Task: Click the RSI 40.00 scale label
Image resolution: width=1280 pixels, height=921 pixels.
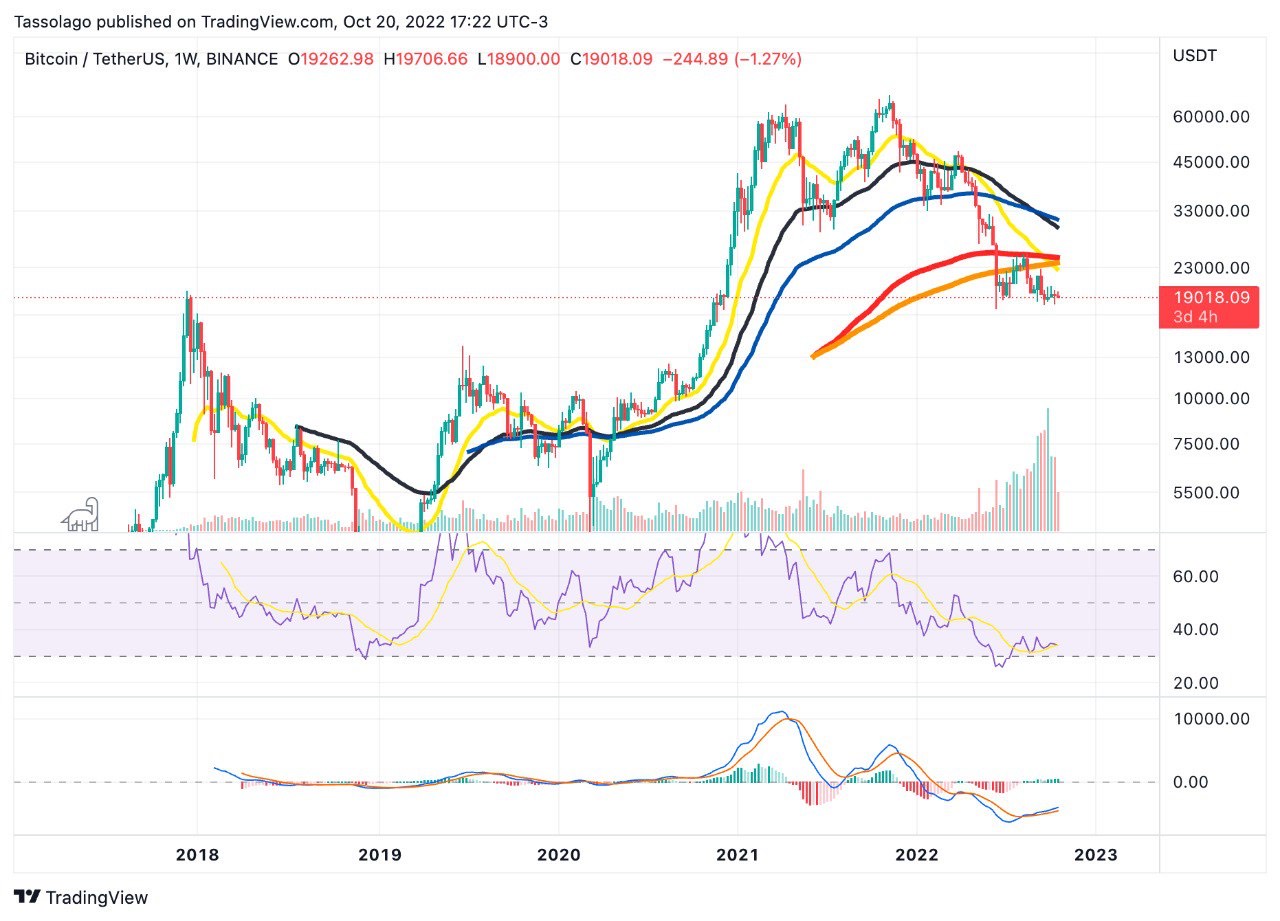Action: click(x=1196, y=629)
